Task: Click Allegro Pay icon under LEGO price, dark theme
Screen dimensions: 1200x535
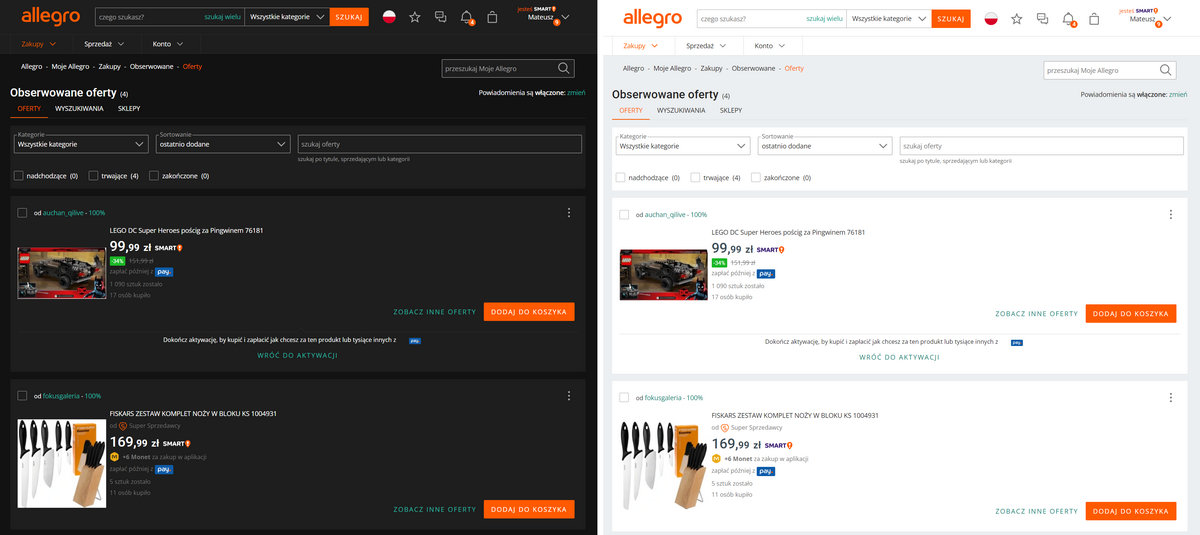Action: point(164,271)
